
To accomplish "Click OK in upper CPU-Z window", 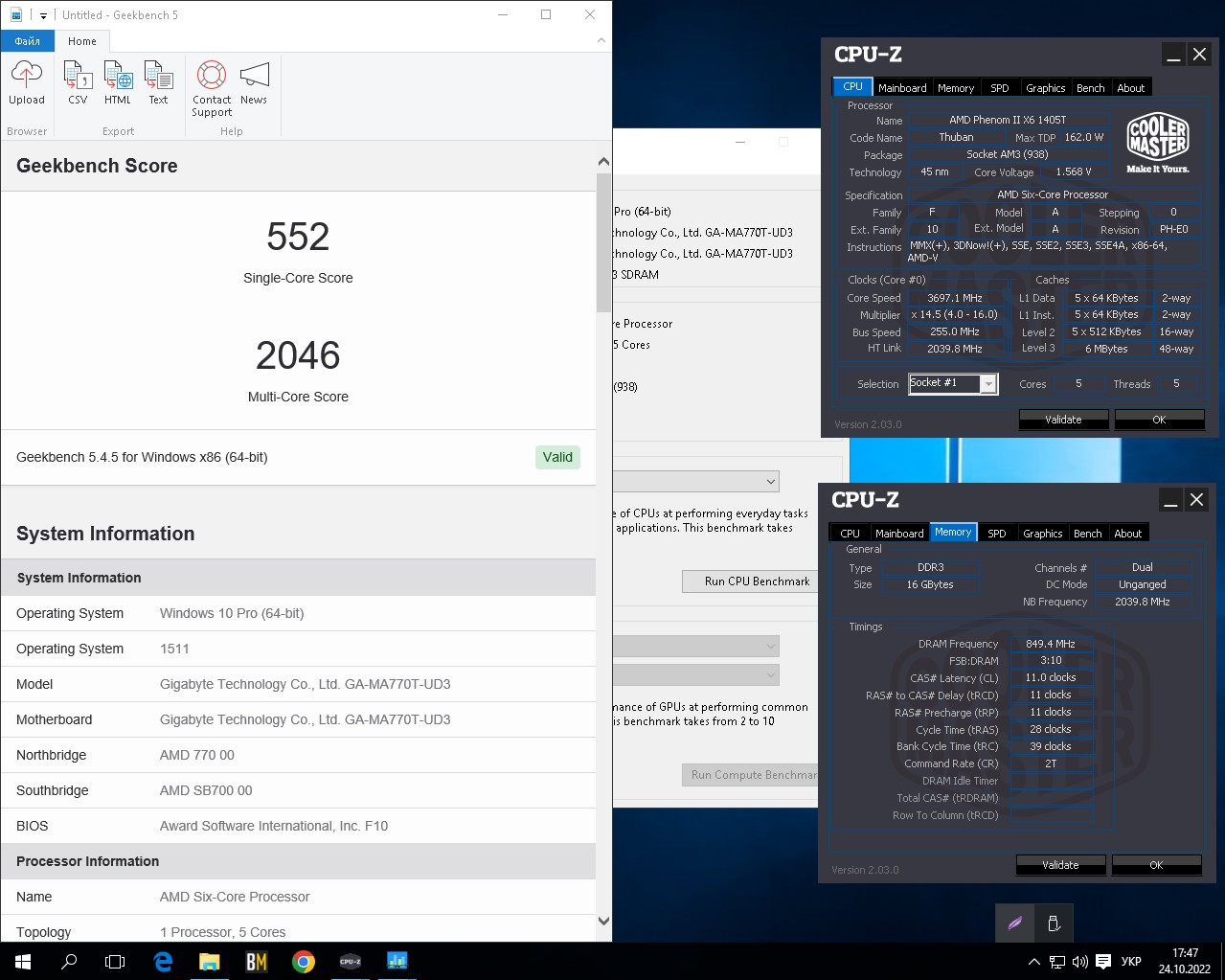I will tap(1159, 420).
